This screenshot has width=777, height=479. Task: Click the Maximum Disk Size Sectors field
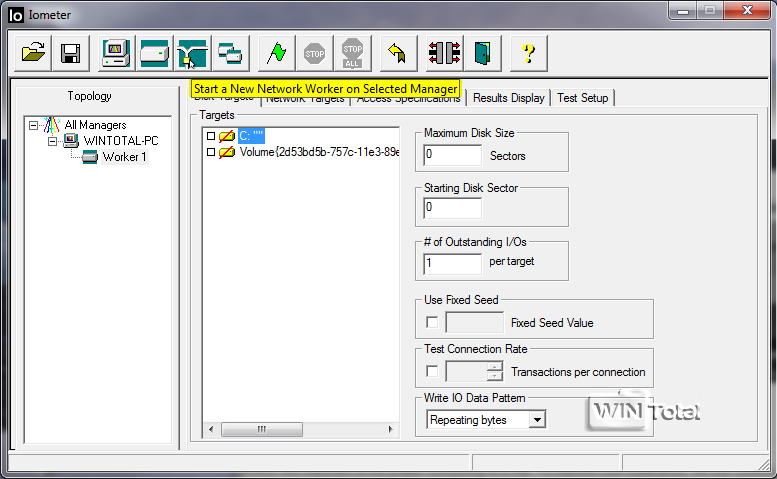[452, 155]
